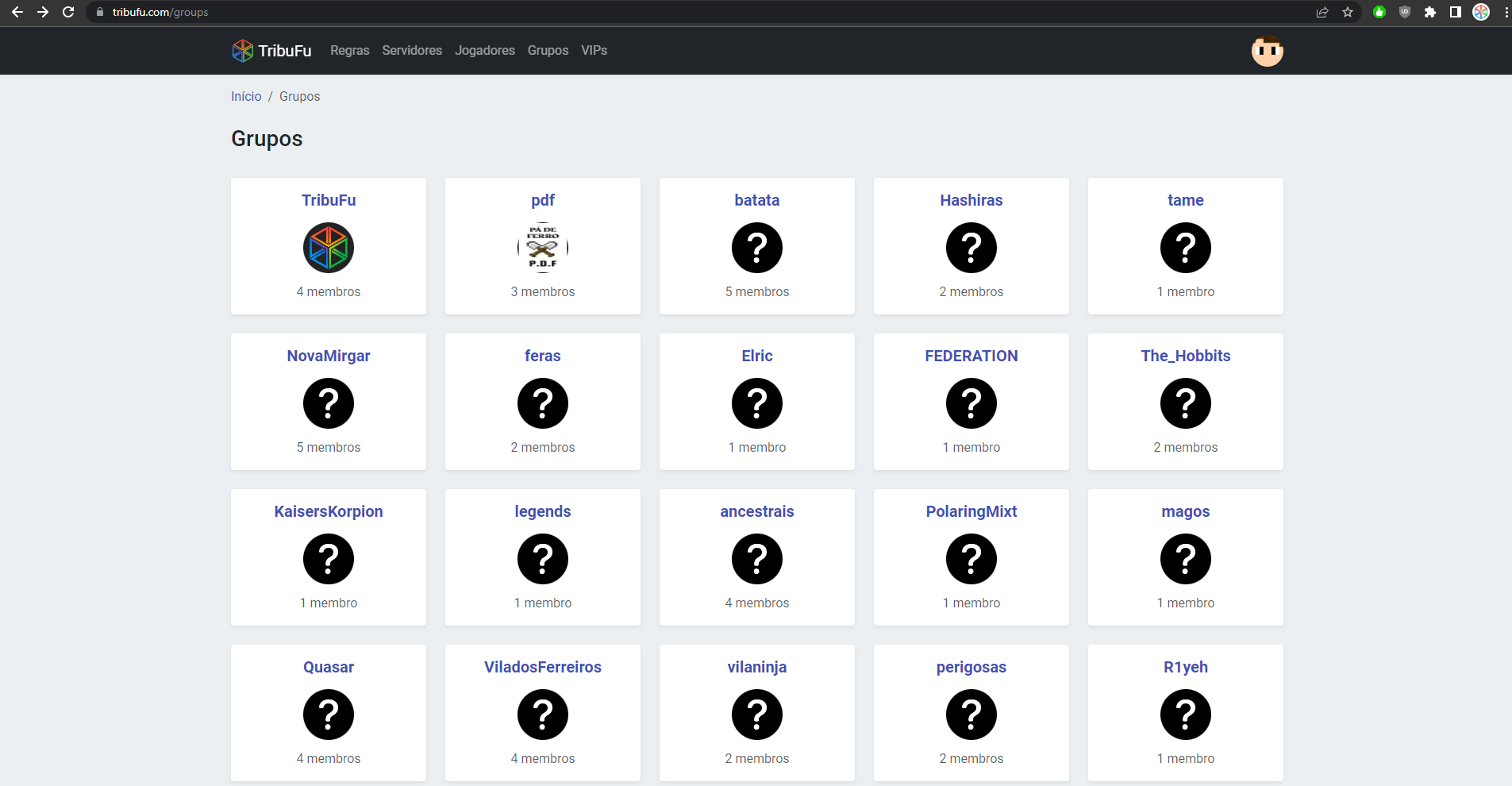This screenshot has height=786, width=1512.
Task: Open the vilaninja group title
Action: pos(757,667)
